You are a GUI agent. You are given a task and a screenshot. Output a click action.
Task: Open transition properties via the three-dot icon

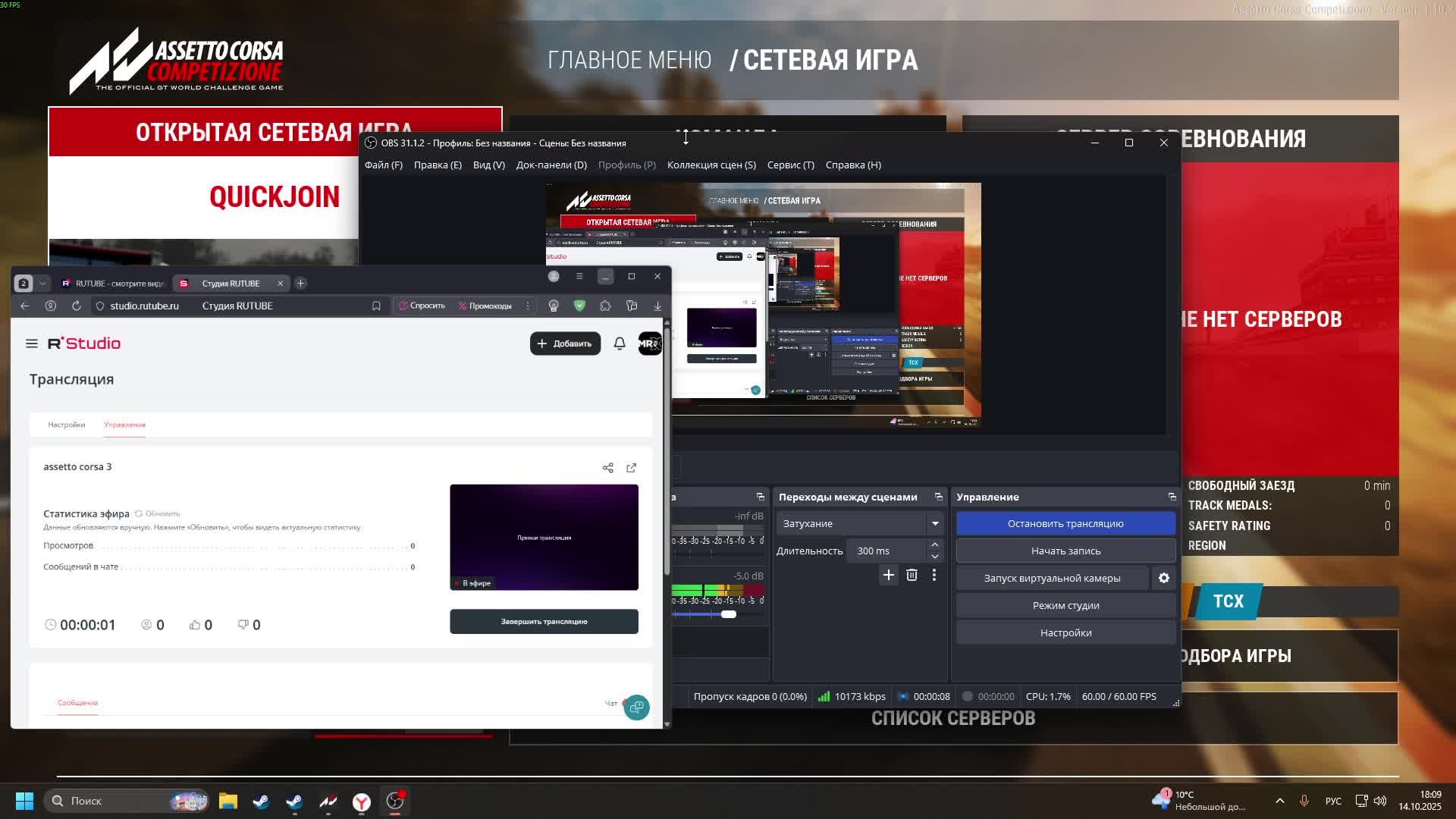coord(934,576)
